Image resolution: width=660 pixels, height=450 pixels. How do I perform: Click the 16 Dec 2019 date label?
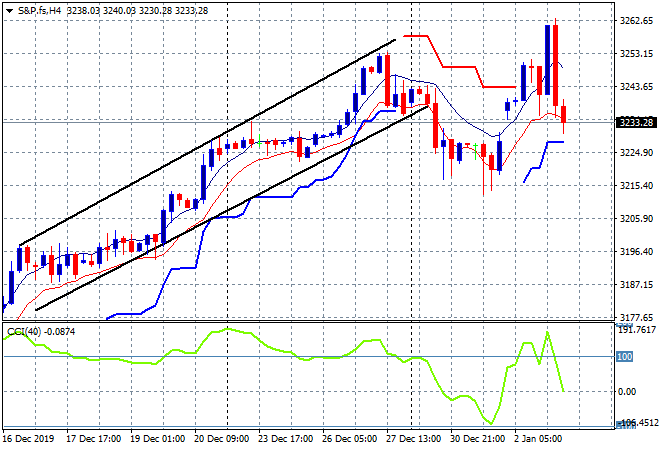(28, 439)
